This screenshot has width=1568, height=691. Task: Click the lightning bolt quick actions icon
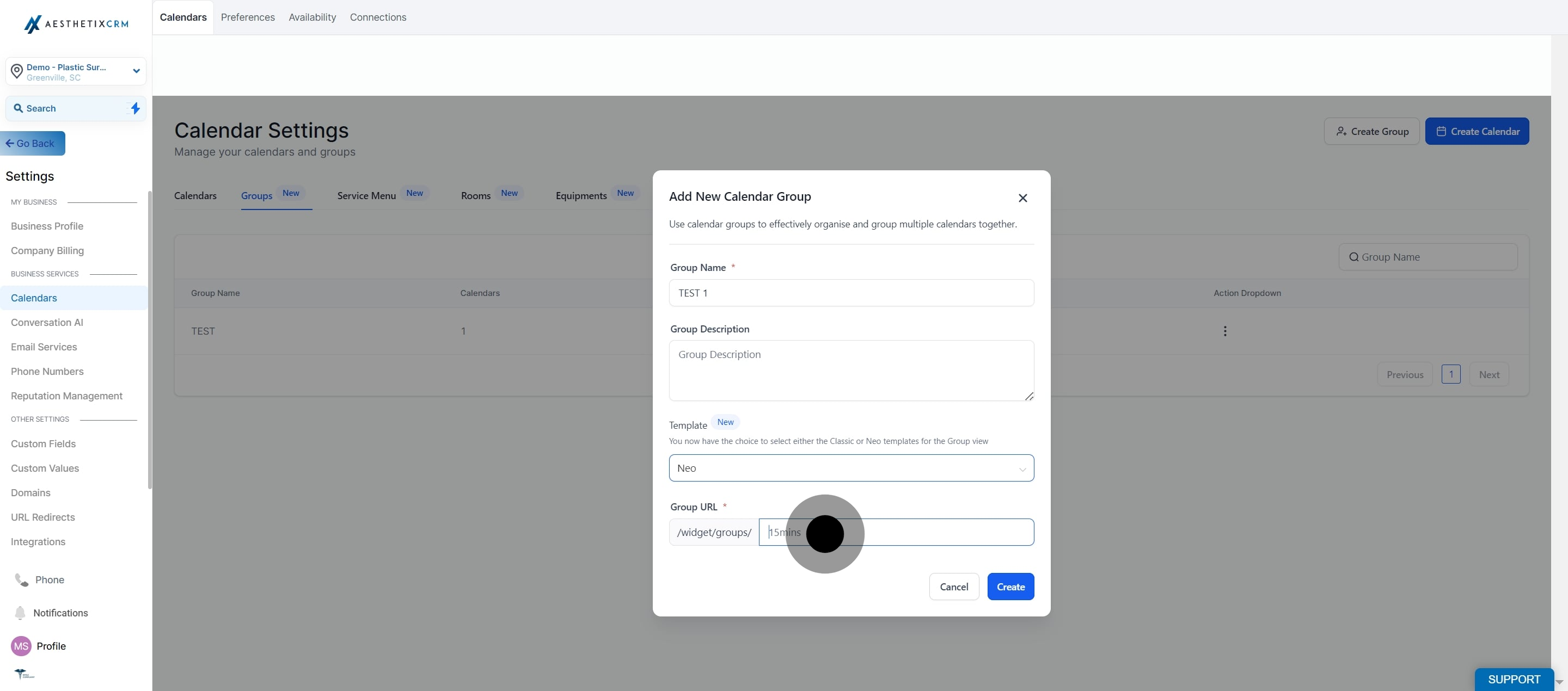pyautogui.click(x=135, y=108)
